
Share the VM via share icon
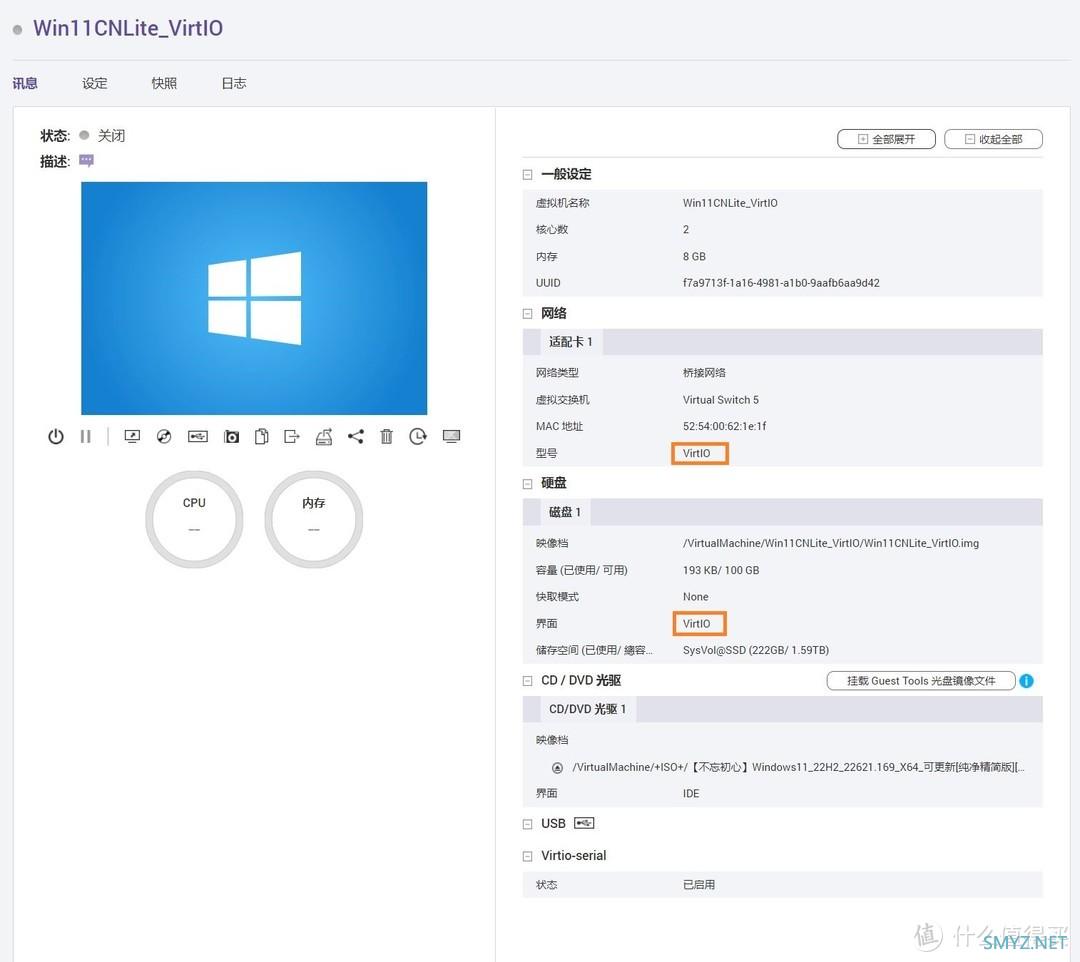click(x=355, y=437)
